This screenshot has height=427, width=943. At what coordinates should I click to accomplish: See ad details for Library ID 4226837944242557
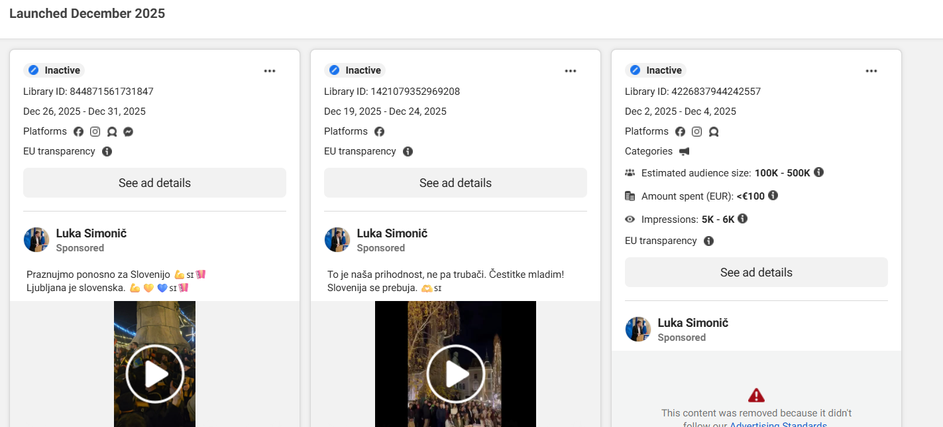pos(756,272)
